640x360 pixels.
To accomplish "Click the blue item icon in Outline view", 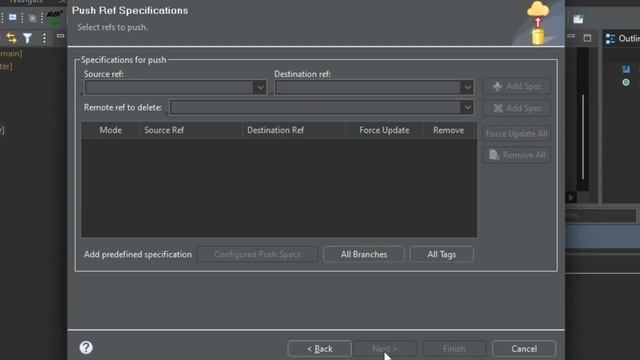I will point(626,69).
